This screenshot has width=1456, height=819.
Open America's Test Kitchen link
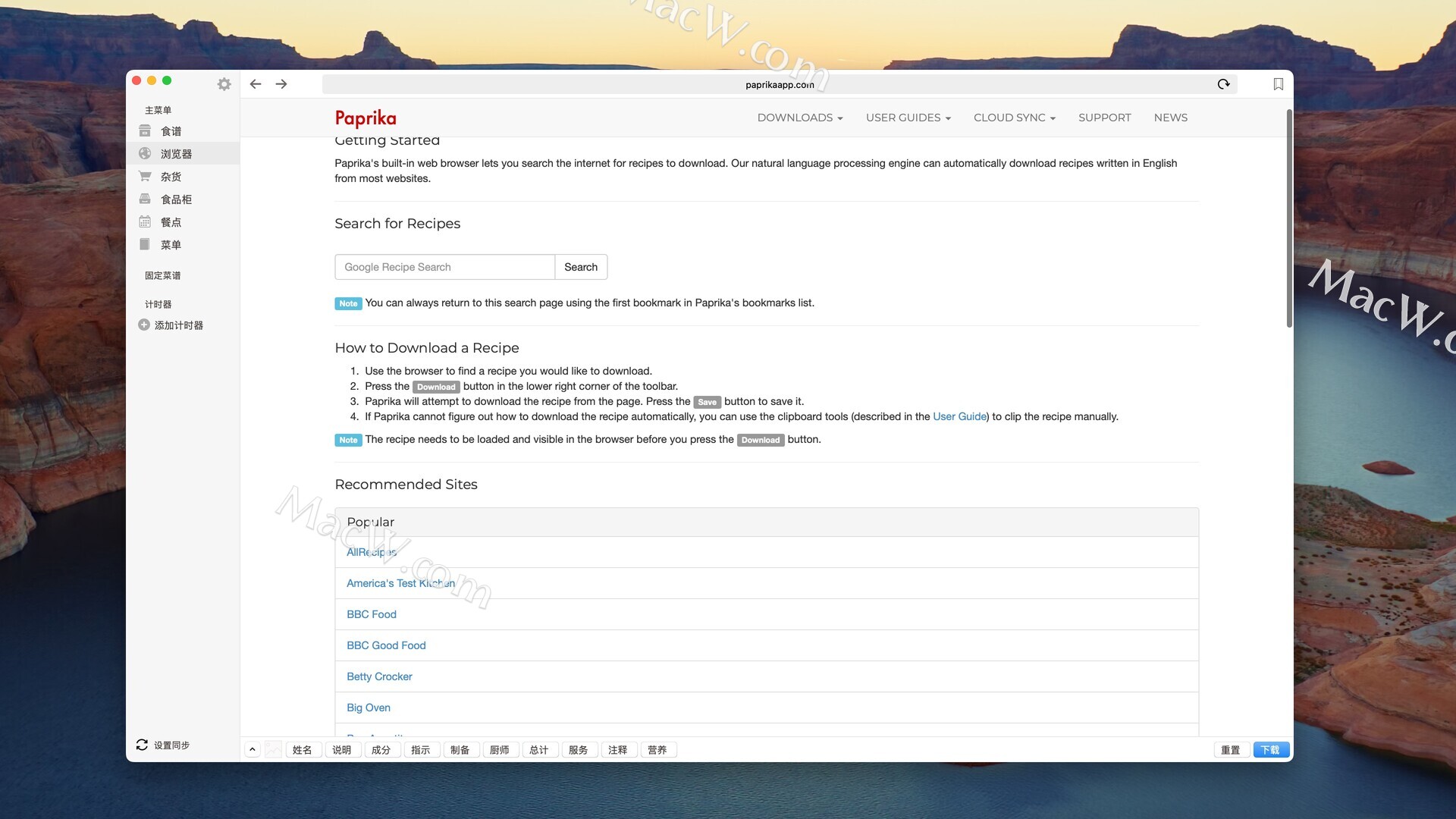click(x=400, y=583)
